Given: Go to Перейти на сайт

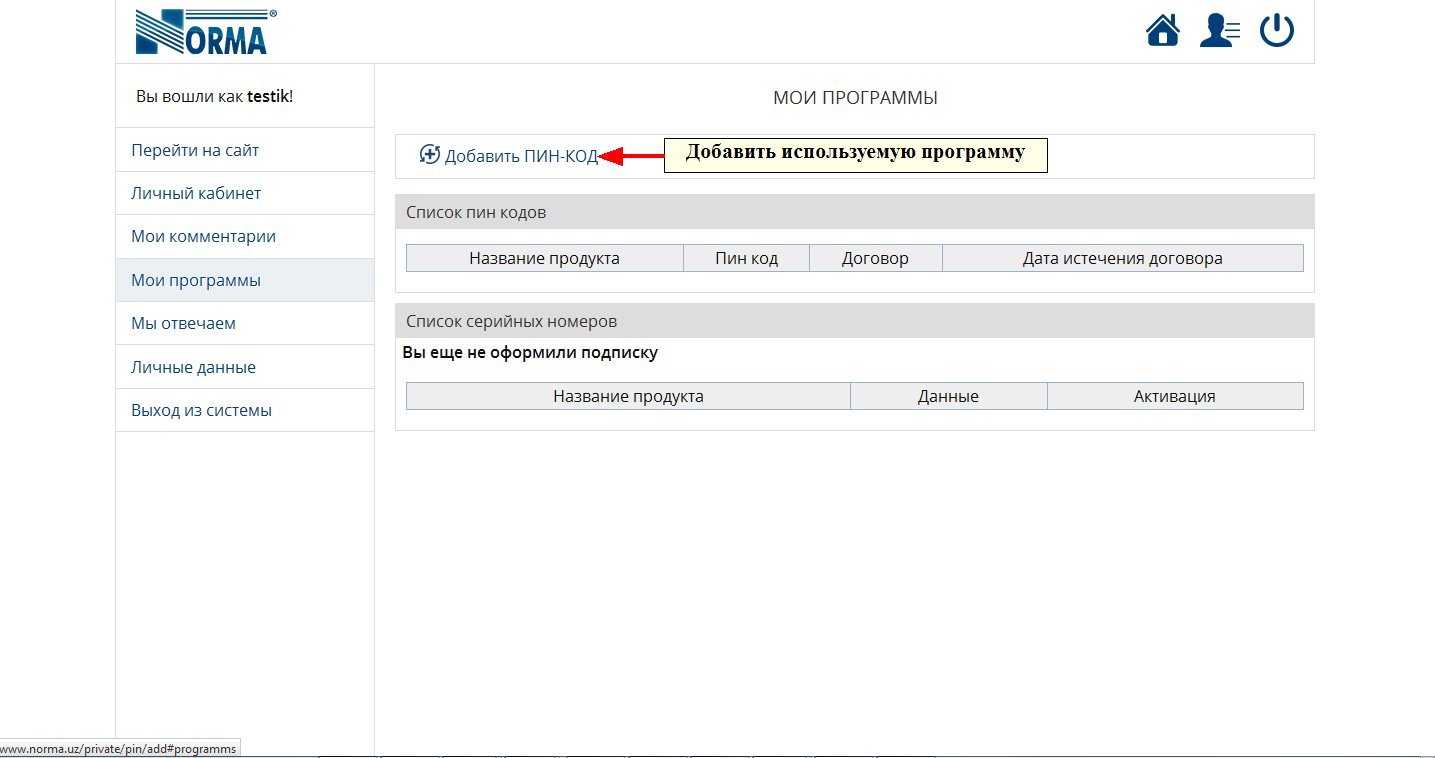Looking at the screenshot, I should click(195, 150).
